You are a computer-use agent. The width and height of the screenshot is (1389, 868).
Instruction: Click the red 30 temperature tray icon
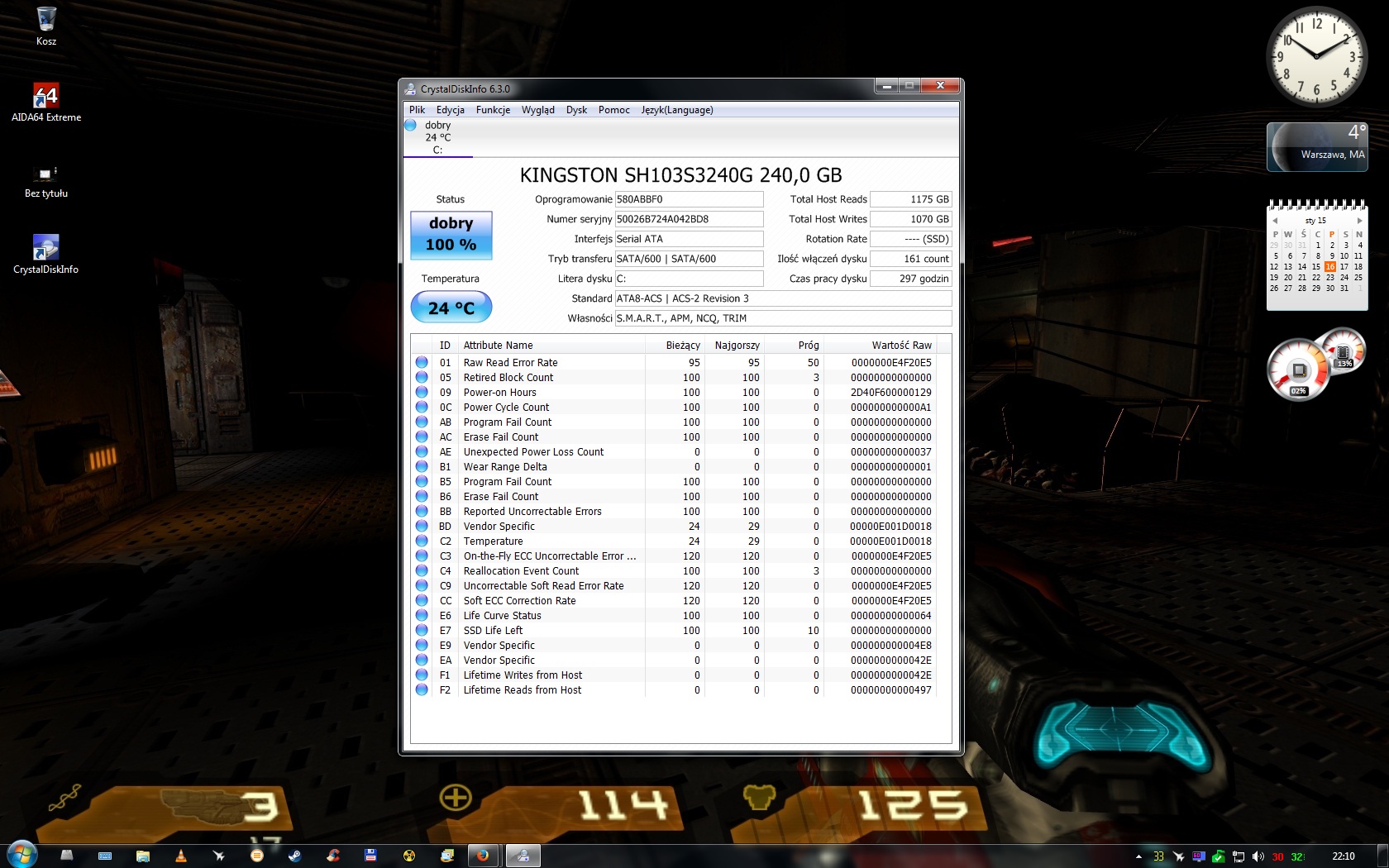coord(1278,856)
